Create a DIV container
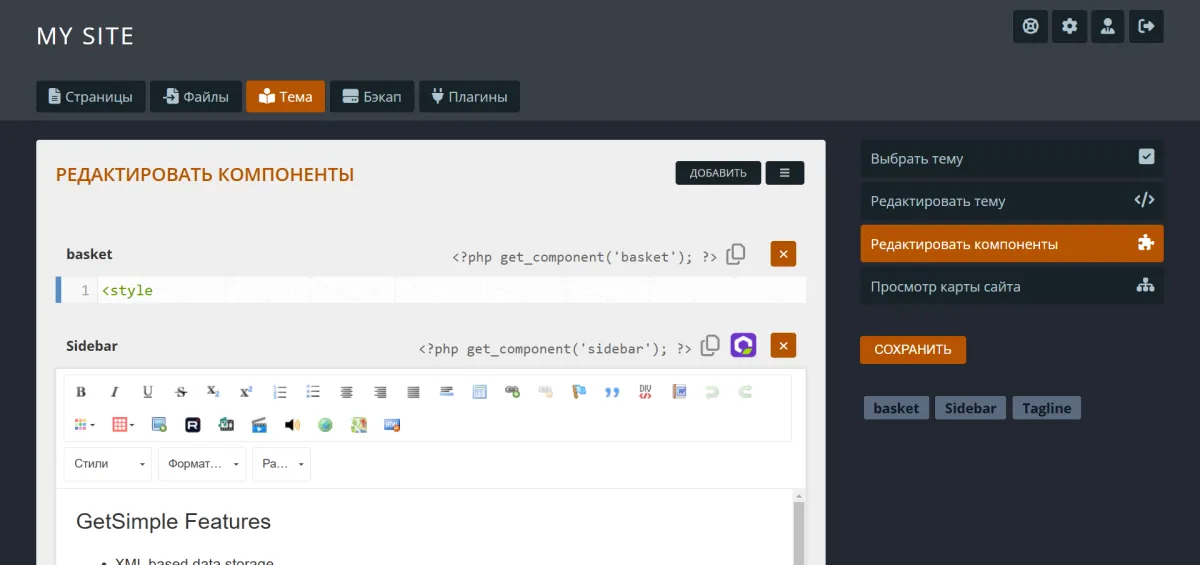The image size is (1200, 565). (x=646, y=392)
